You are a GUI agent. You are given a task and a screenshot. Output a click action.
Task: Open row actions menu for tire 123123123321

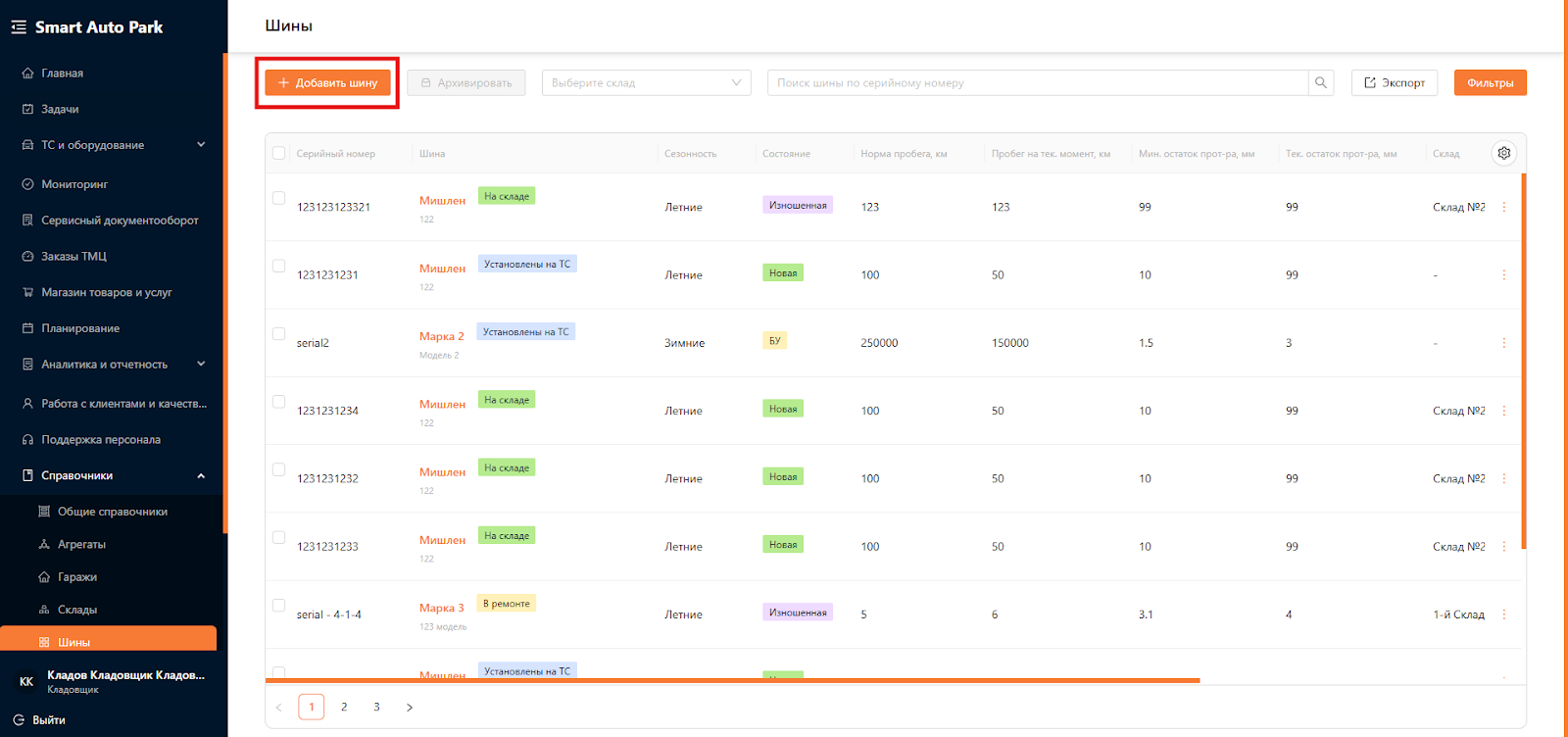point(1503,207)
